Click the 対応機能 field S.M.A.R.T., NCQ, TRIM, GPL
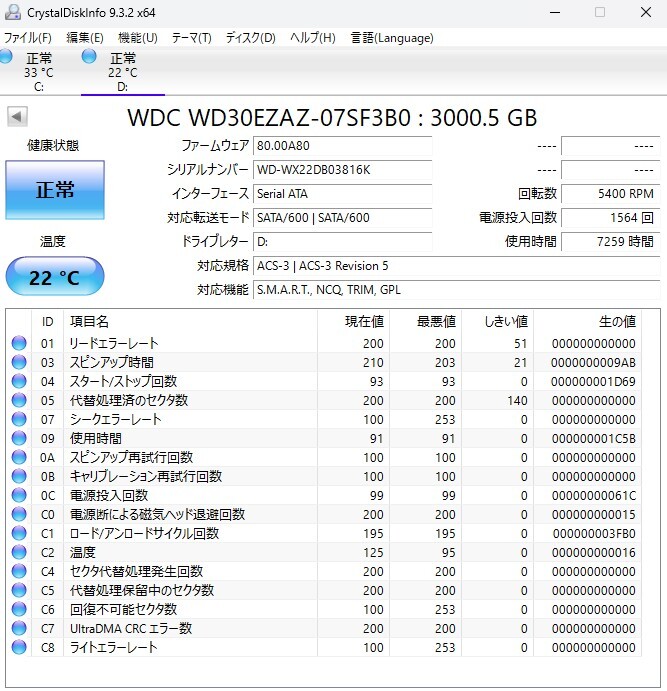Screen dimensions: 667x691 [x=456, y=290]
